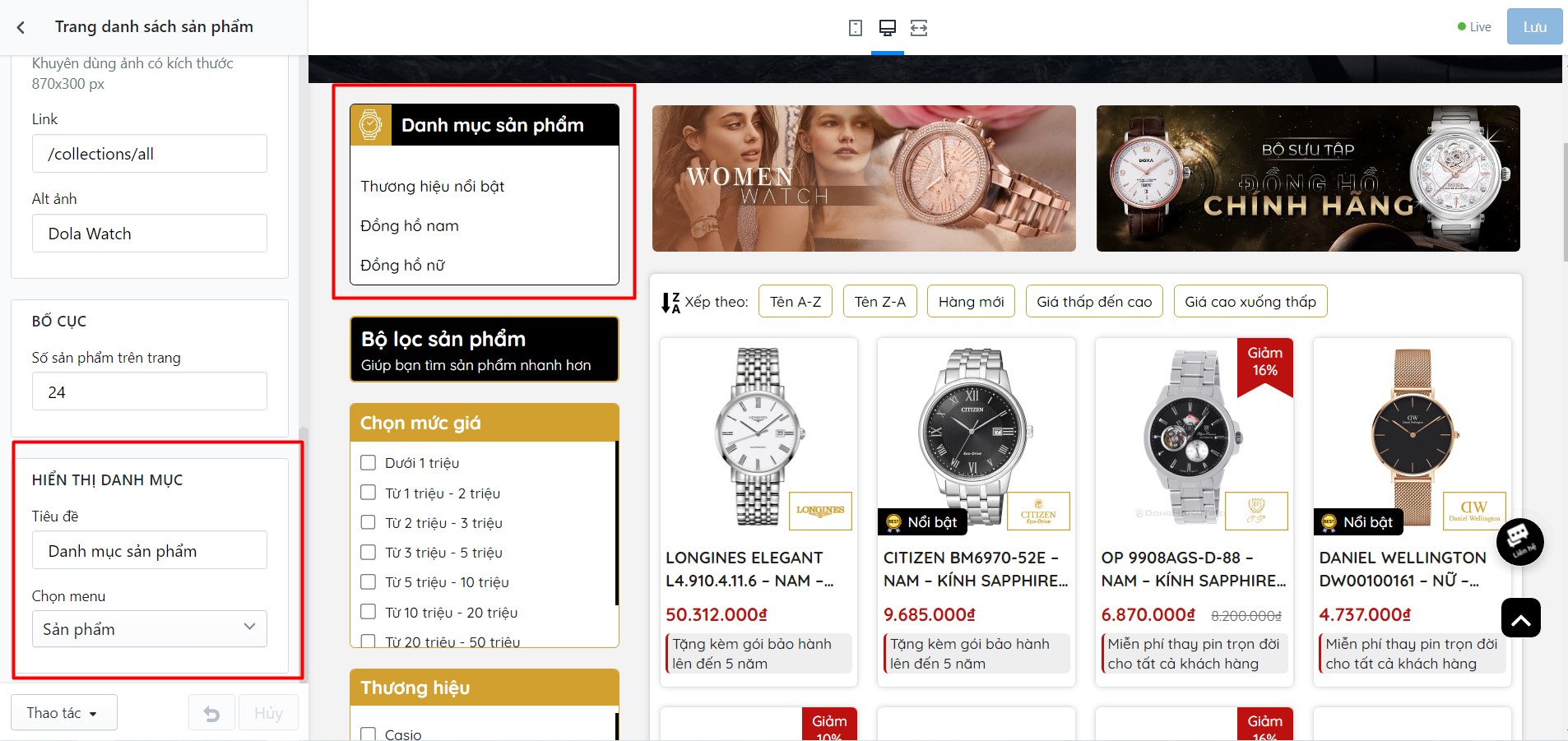Check Từ 3 triệu - 5 triệu filter
Viewport: 1568px width, 741px height.
point(369,552)
